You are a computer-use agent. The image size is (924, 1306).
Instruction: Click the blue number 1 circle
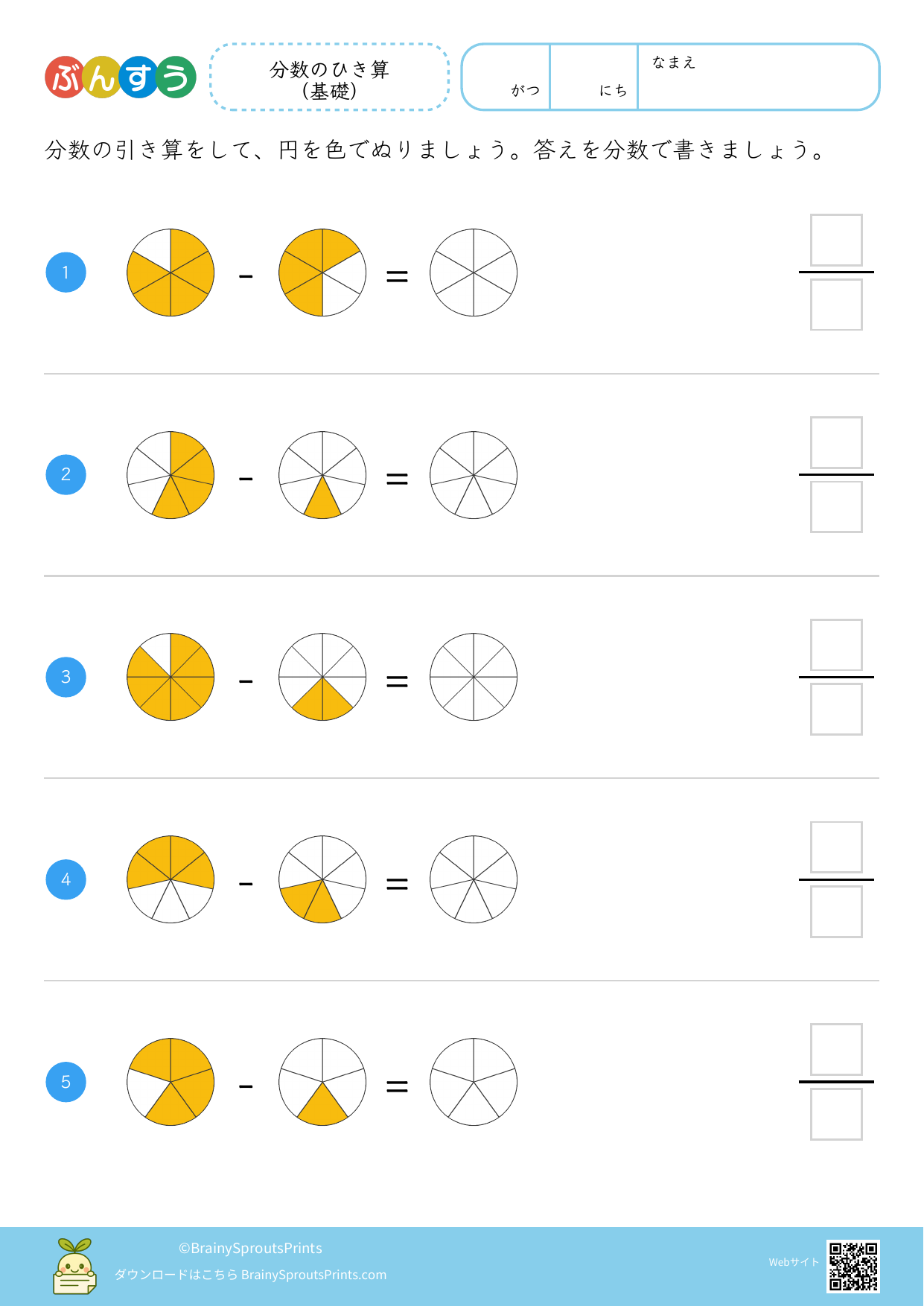[x=66, y=273]
